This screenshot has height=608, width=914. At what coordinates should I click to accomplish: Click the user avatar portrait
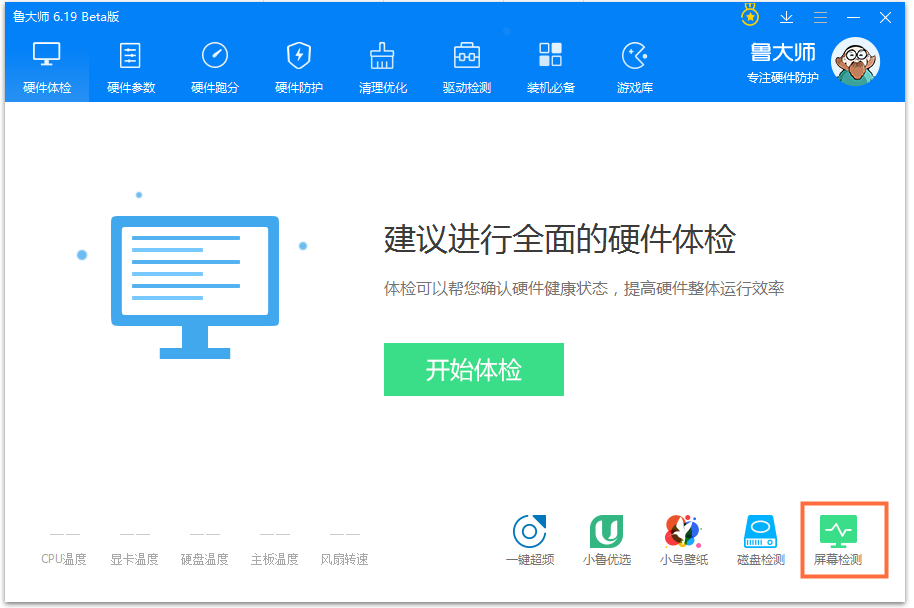coord(855,62)
